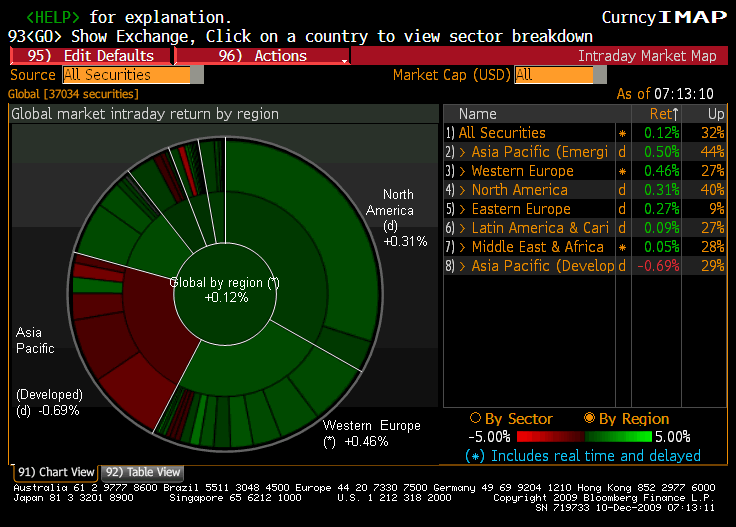Viewport: 736px width, 527px height.
Task: Click Asia Pacific (Emergi region name
Action: 540,152
